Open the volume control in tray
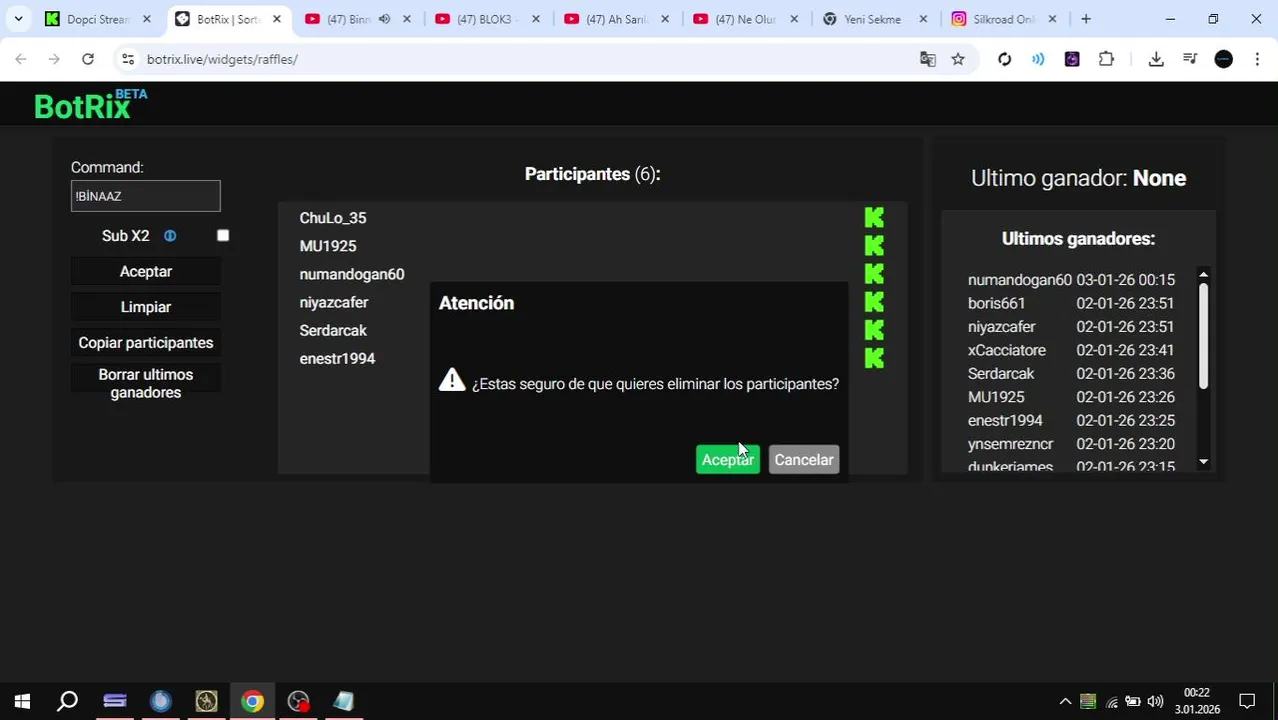 point(1155,702)
